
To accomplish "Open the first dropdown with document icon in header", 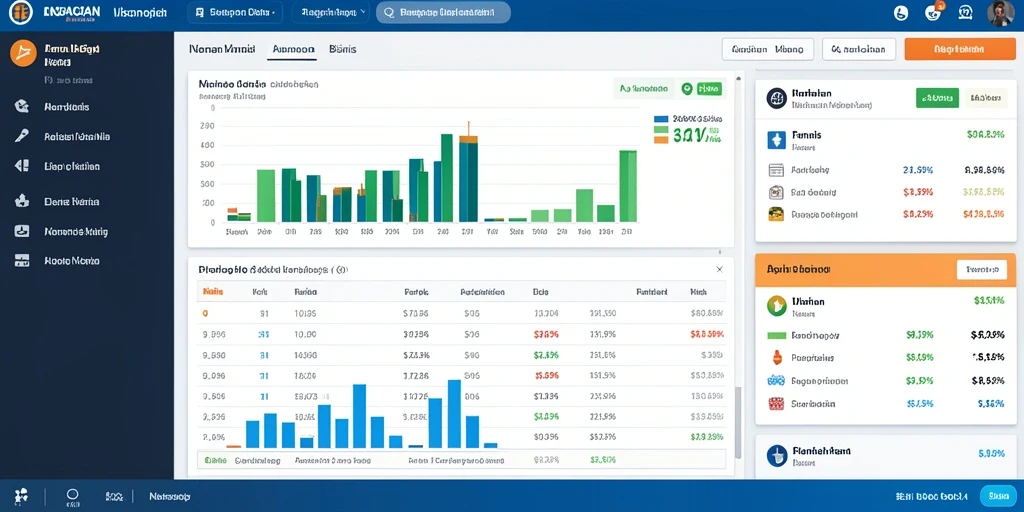I will [x=234, y=12].
